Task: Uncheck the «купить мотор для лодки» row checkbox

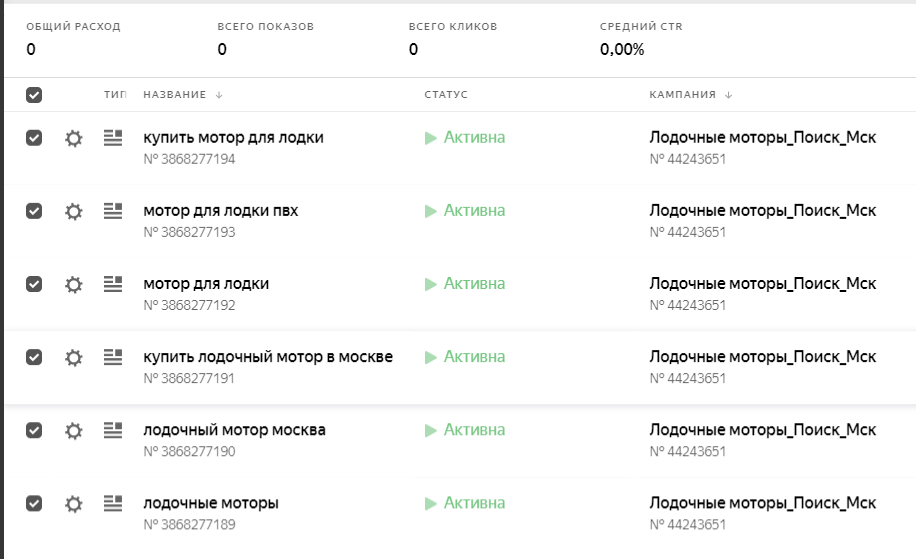Action: coord(34,138)
